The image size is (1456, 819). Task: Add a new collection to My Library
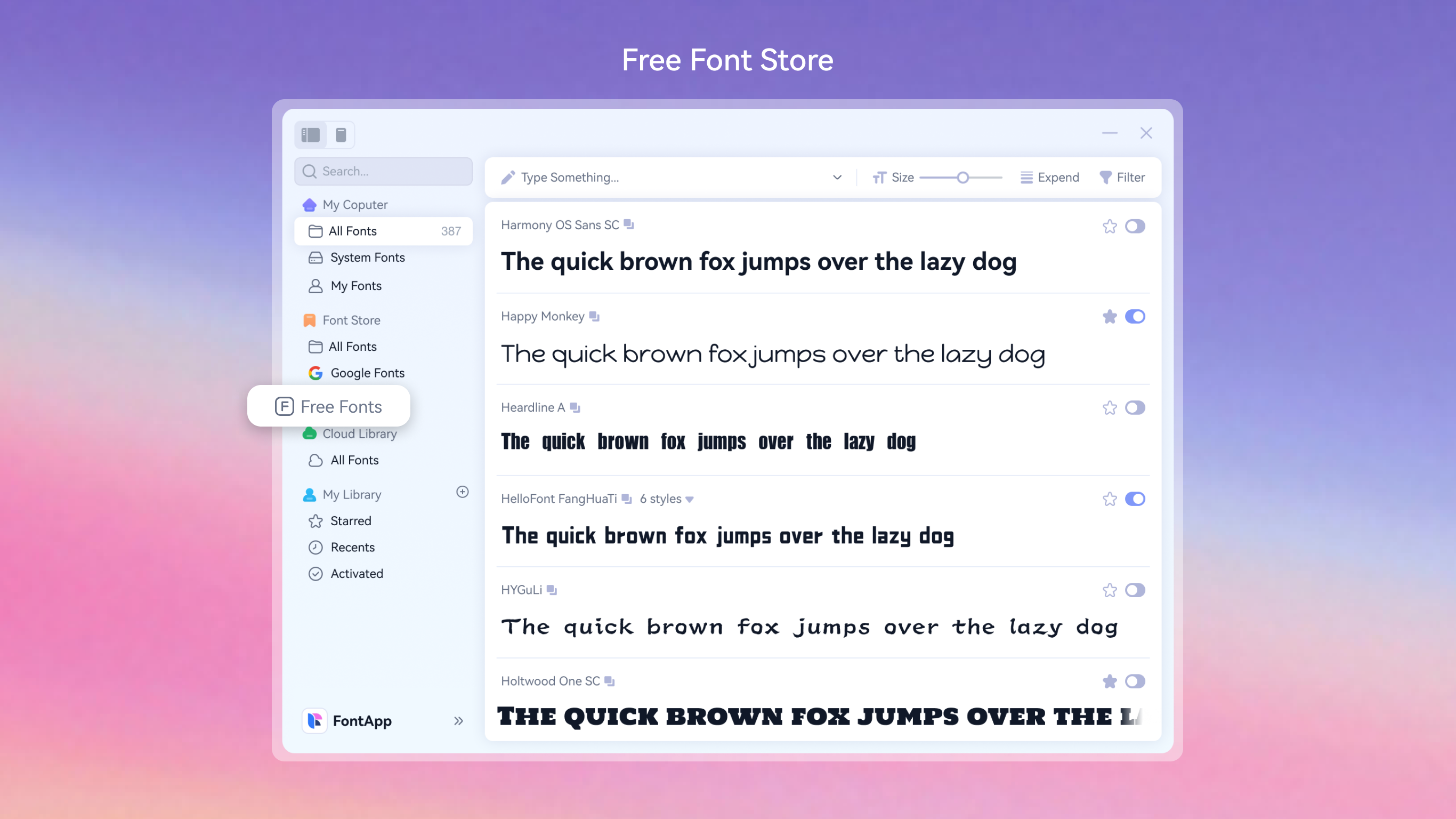pyautogui.click(x=463, y=492)
